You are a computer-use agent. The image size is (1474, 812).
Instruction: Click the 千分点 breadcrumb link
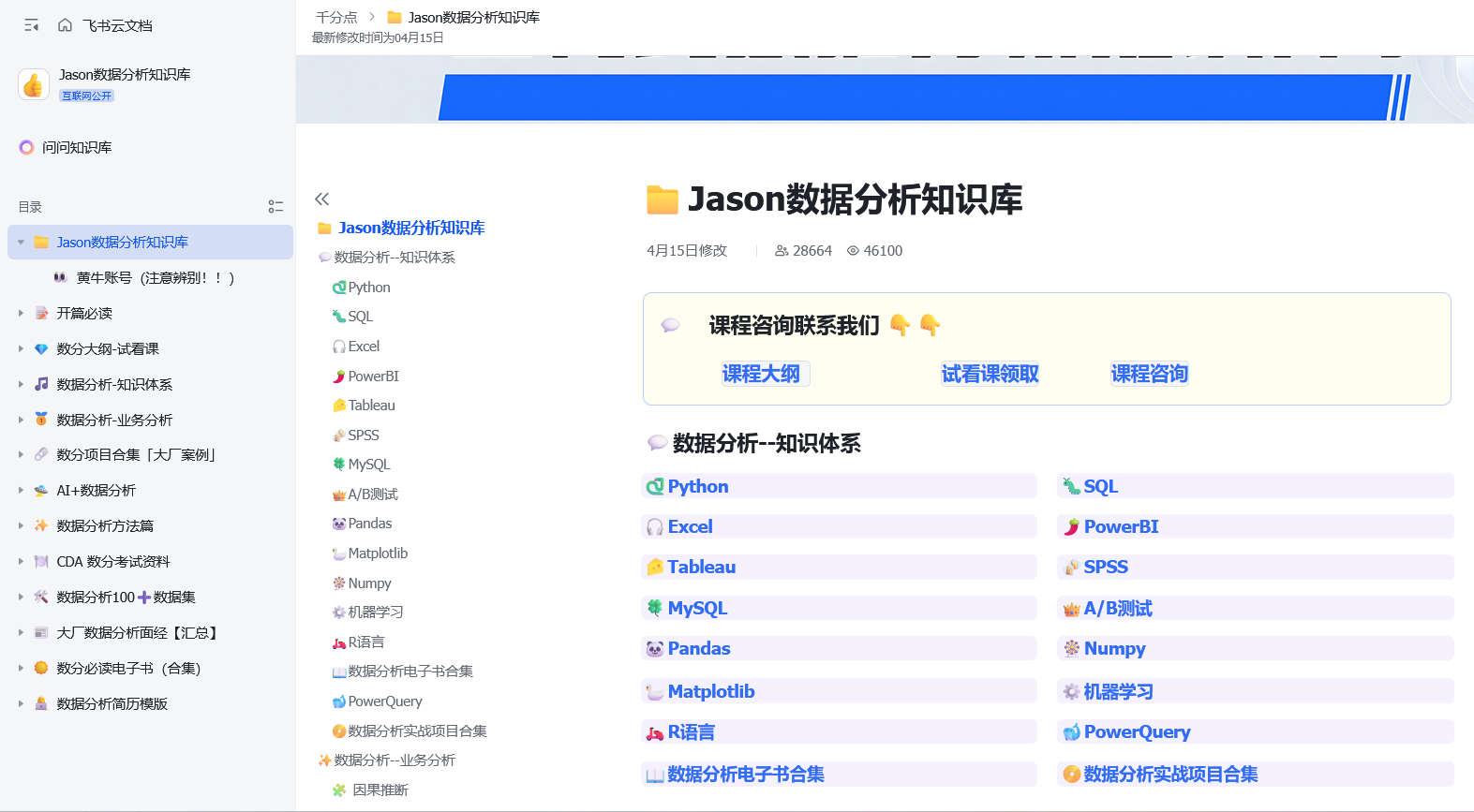pyautogui.click(x=336, y=17)
